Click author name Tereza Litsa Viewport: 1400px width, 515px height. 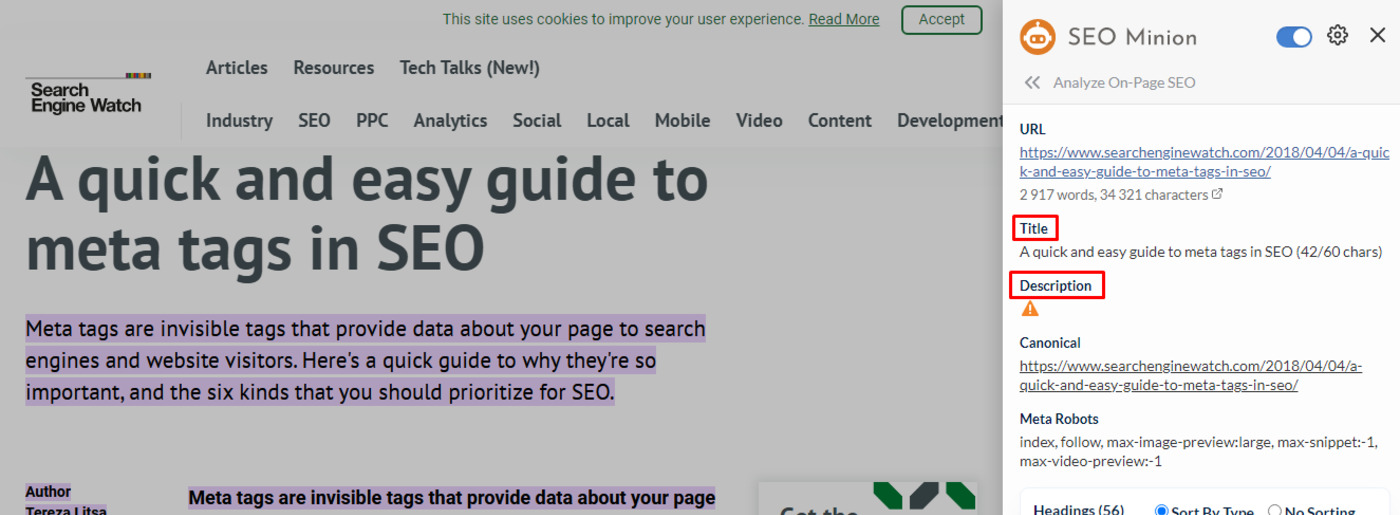(66, 510)
